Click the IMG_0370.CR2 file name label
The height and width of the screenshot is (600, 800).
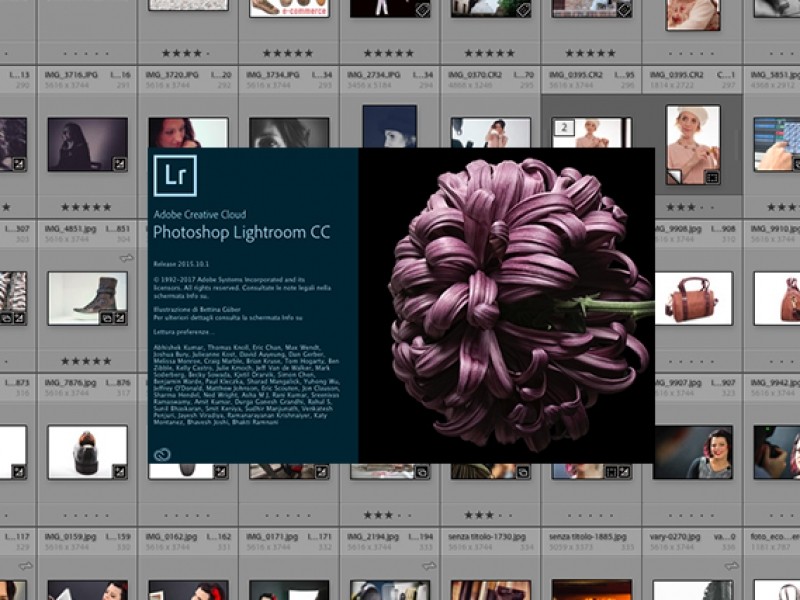click(x=475, y=75)
